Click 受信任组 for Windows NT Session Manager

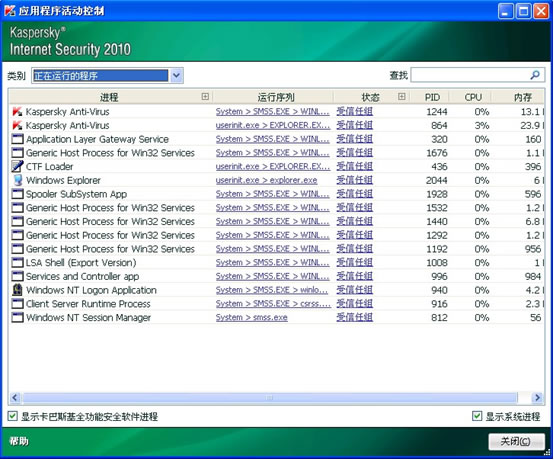[354, 318]
